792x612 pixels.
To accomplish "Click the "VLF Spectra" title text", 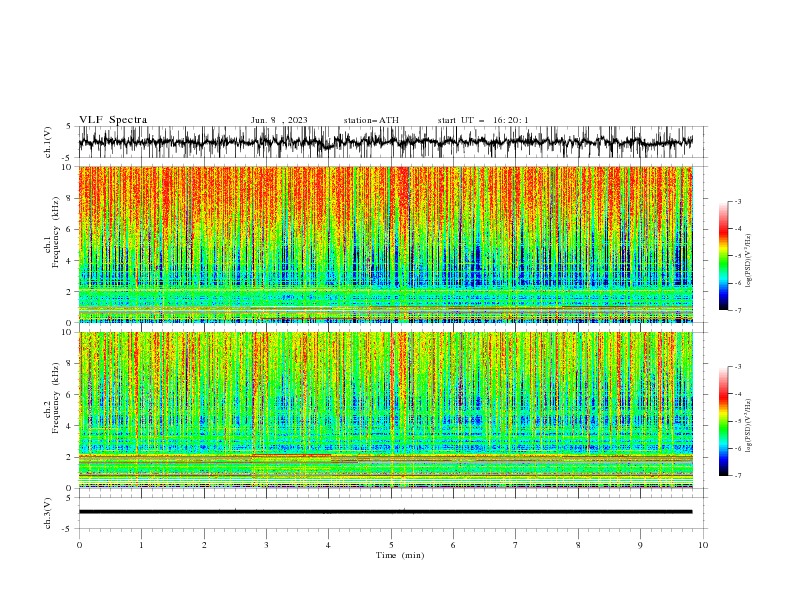I will click(x=113, y=120).
